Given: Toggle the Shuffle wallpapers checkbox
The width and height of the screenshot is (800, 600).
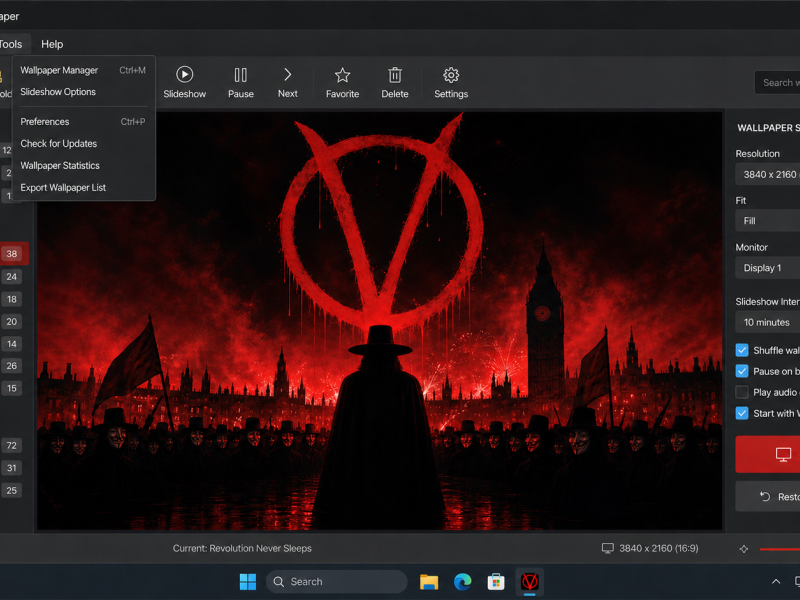Looking at the screenshot, I should 742,350.
